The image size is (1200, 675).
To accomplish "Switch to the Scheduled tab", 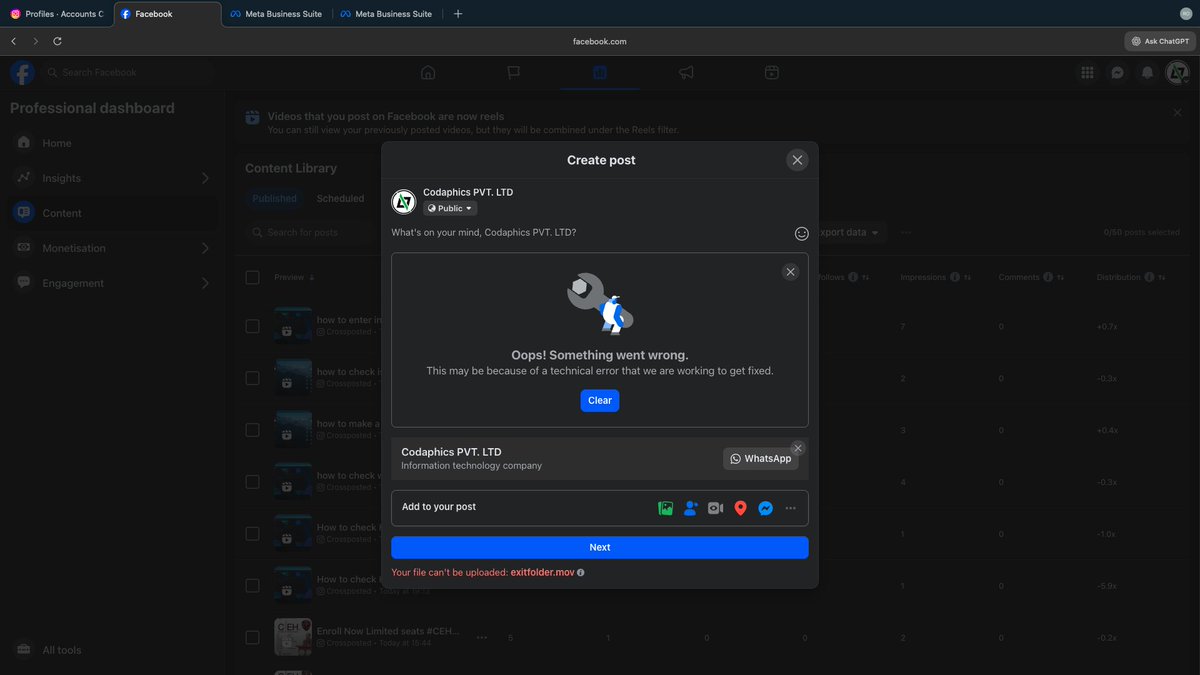I will (340, 198).
